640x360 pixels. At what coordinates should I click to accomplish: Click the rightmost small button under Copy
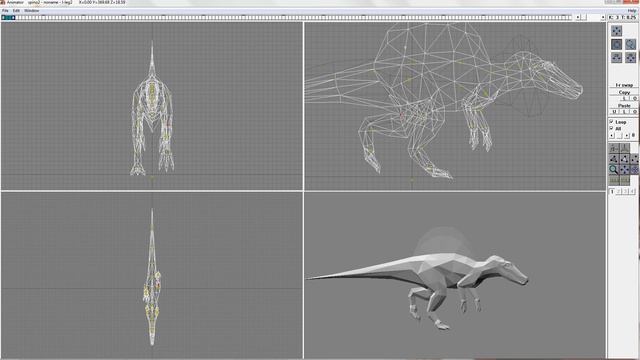[x=635, y=98]
